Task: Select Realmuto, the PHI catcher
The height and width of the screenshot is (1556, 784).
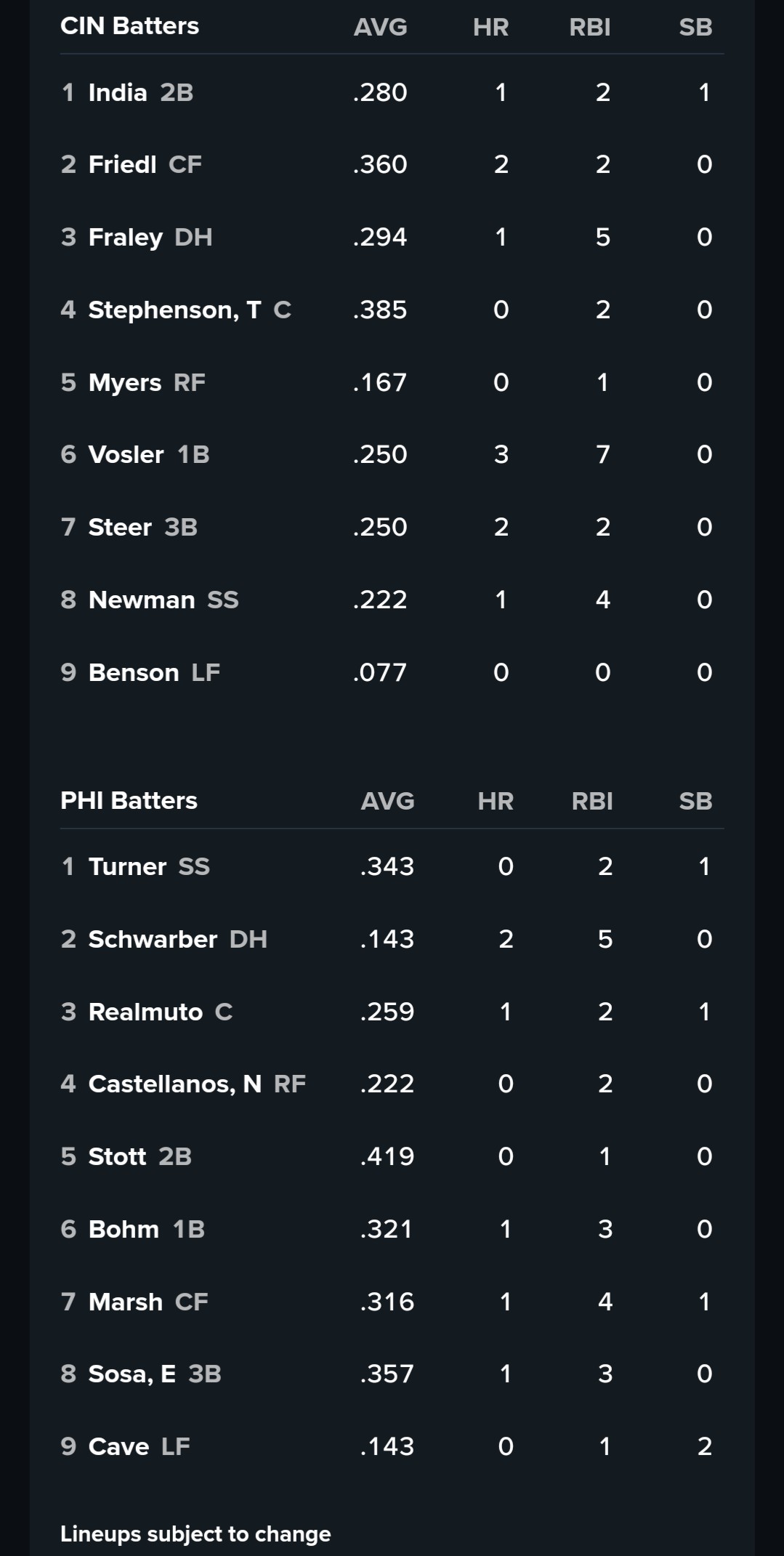Action: tap(145, 1012)
